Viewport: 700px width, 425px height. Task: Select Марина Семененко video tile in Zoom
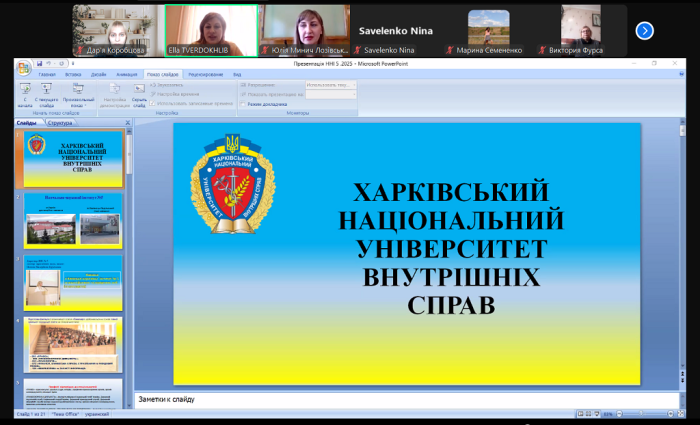pos(488,30)
